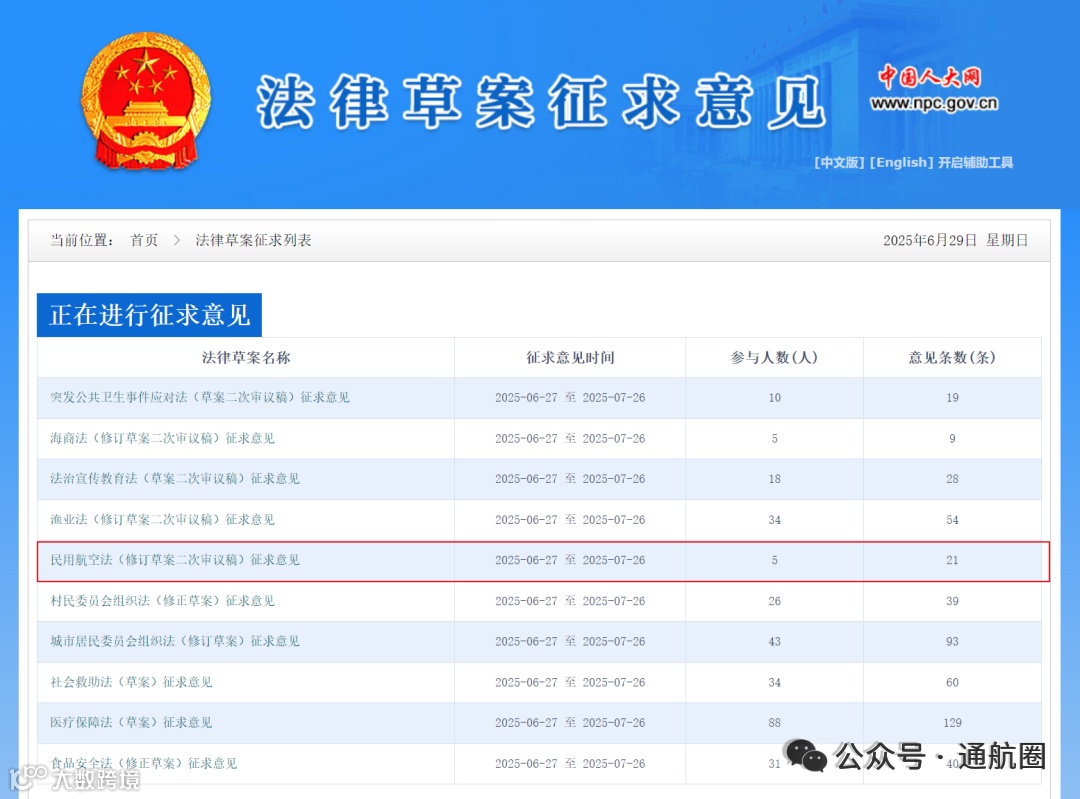This screenshot has height=799, width=1080.
Task: Select the 中文版 language option
Action: click(x=840, y=162)
